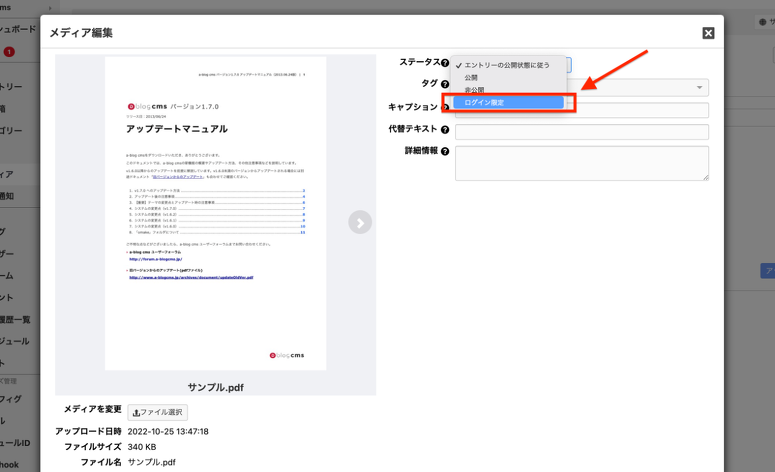Image resolution: width=775 pixels, height=472 pixels.
Task: Go to next PDF page arrow
Action: [360, 223]
